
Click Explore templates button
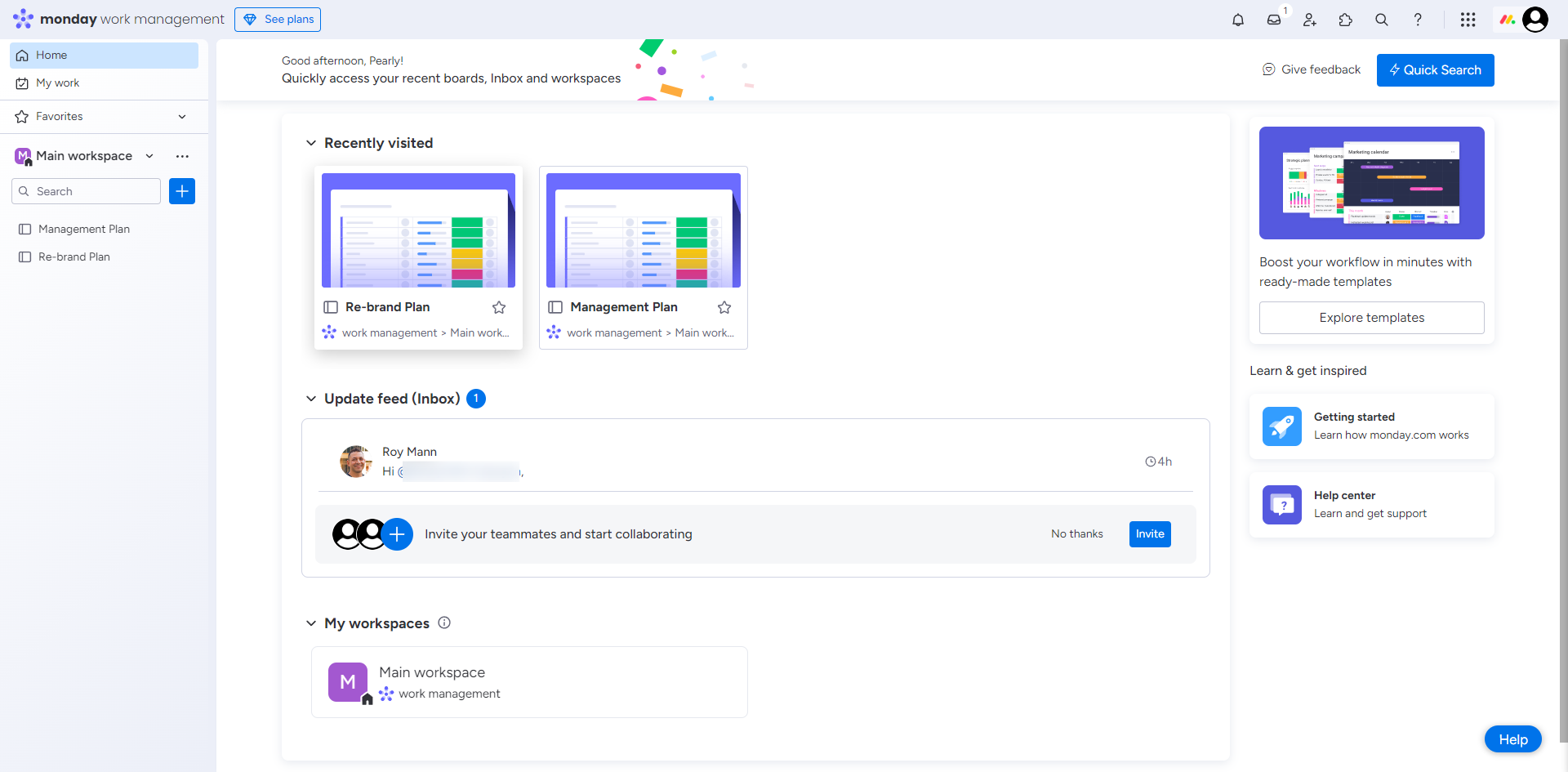(1372, 318)
